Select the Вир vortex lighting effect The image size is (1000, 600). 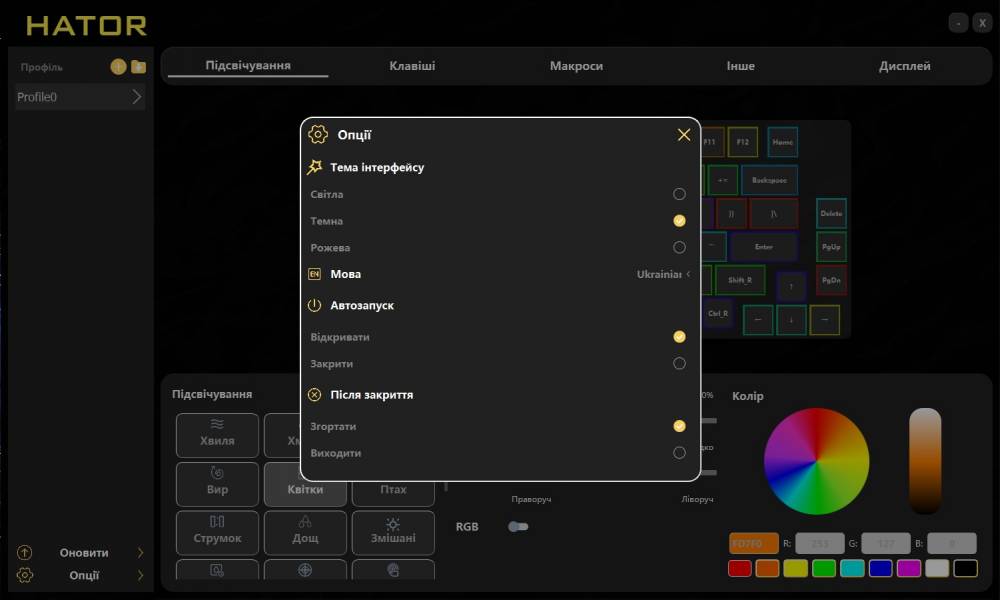(x=217, y=484)
